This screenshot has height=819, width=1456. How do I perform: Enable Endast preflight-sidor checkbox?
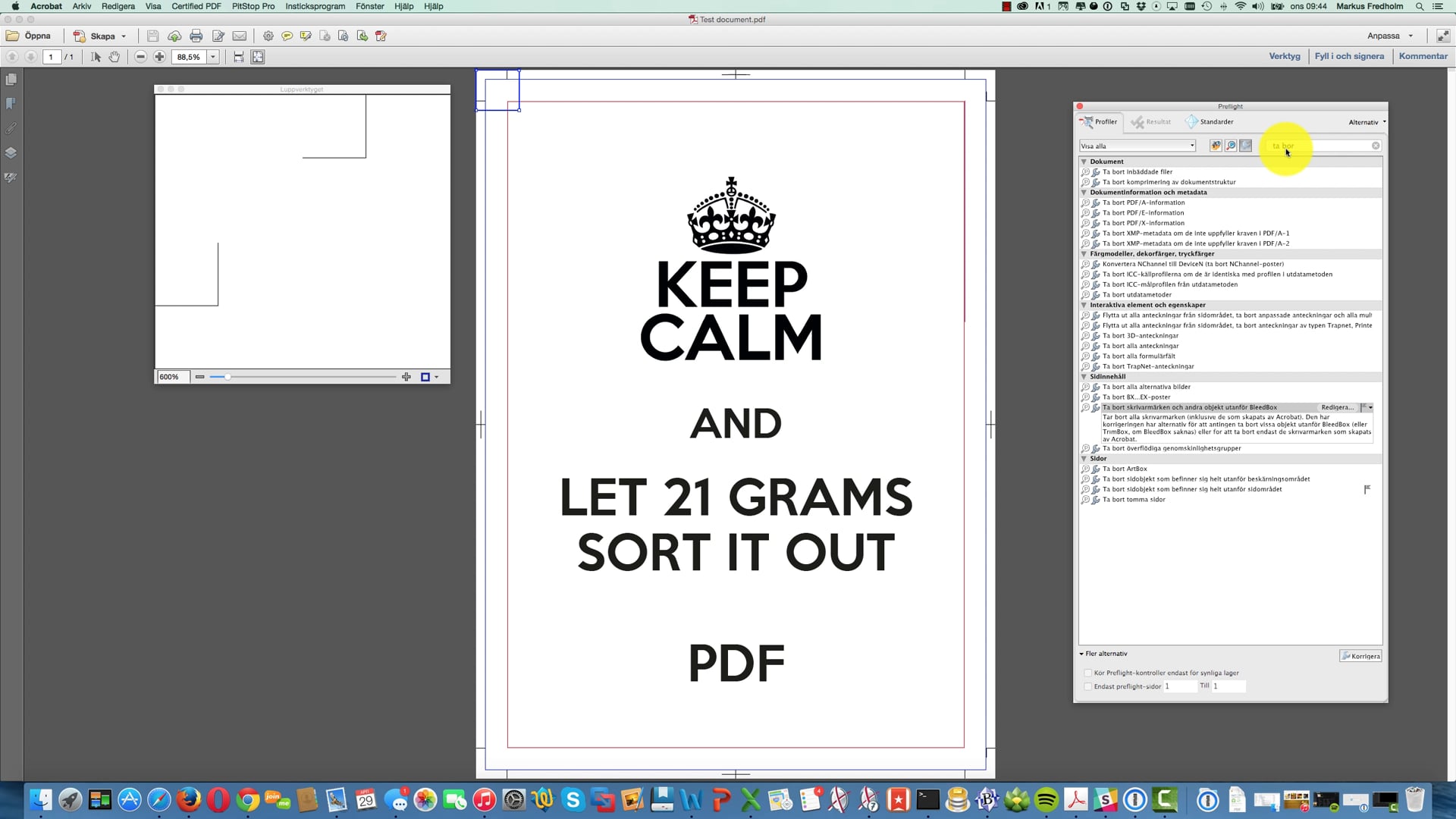pos(1088,686)
